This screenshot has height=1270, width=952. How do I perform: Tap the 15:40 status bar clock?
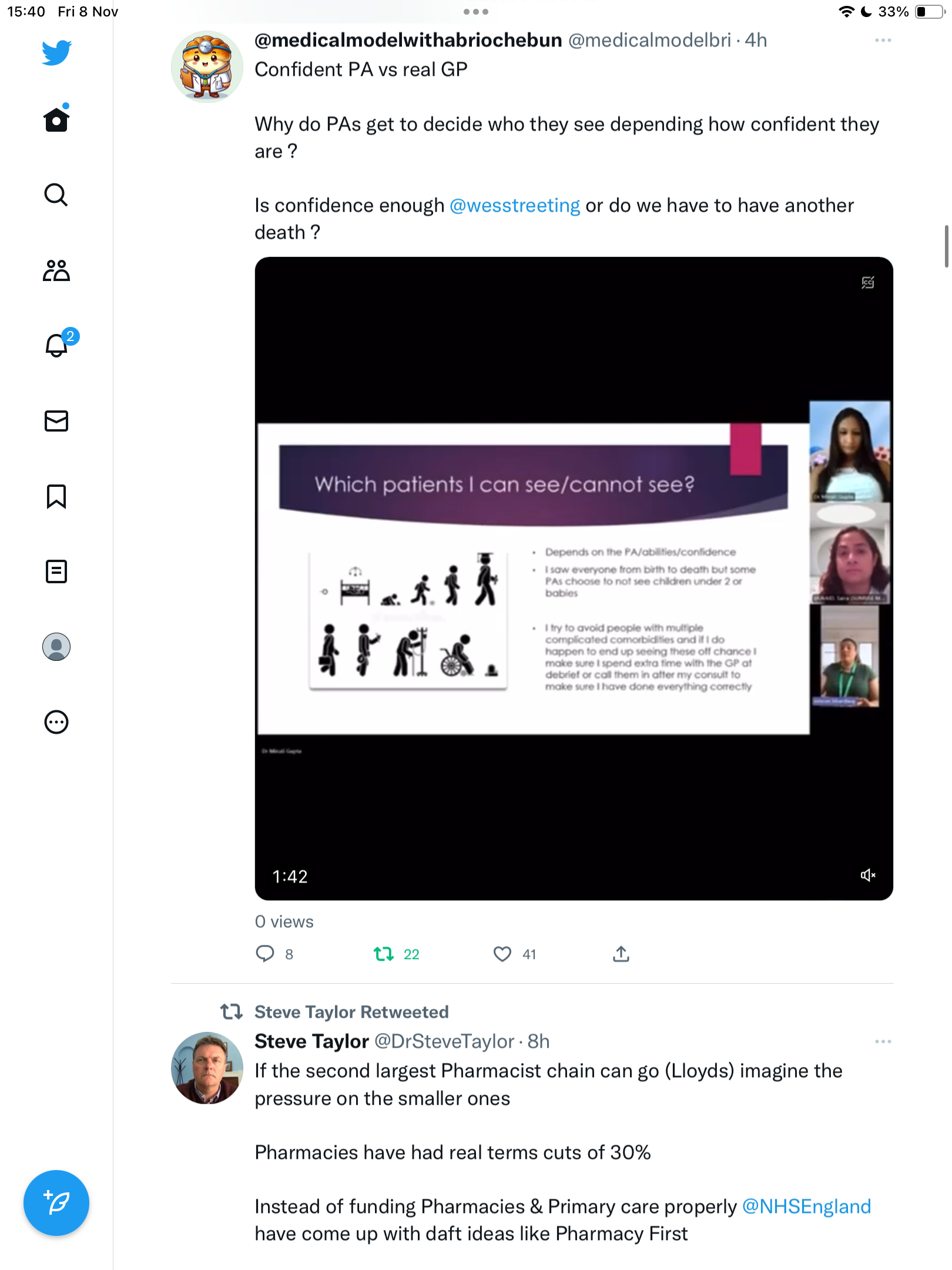pos(26,12)
